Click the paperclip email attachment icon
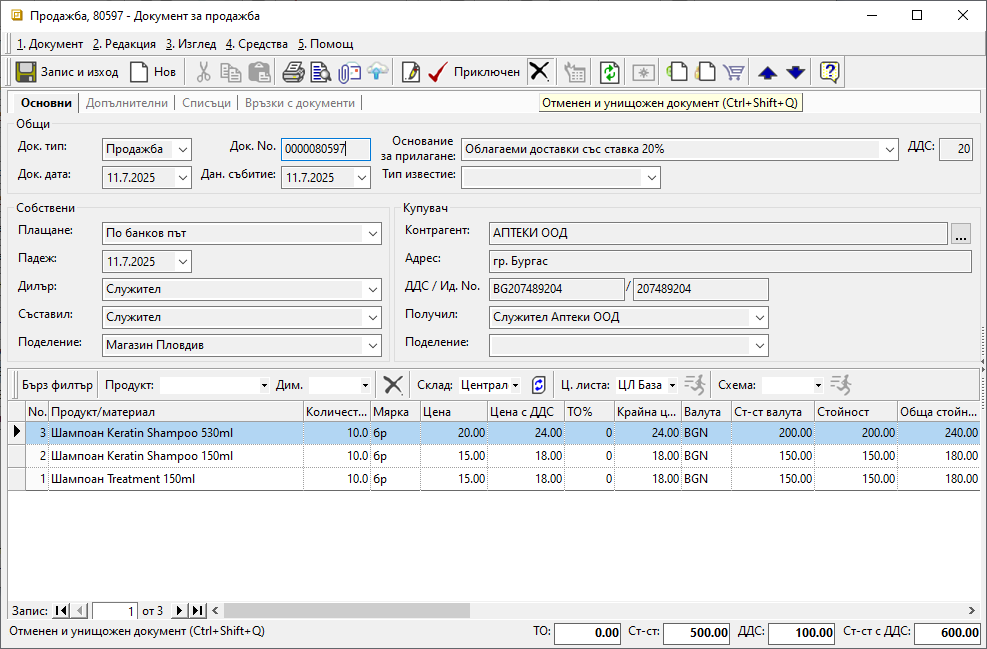Image resolution: width=987 pixels, height=649 pixels. point(349,72)
